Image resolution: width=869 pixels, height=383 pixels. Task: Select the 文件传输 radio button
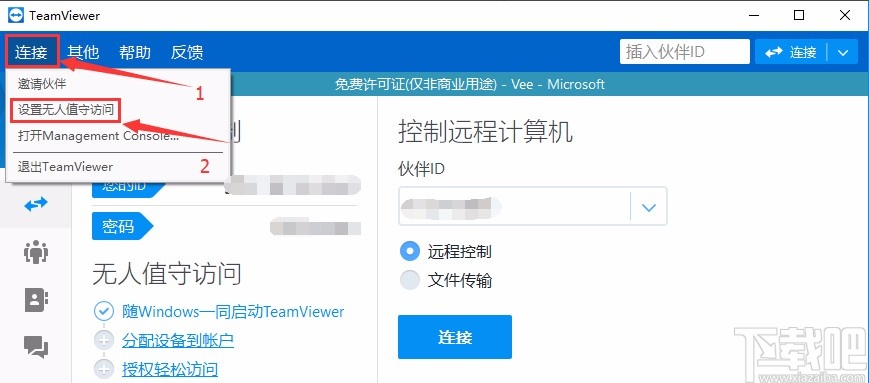tap(410, 280)
